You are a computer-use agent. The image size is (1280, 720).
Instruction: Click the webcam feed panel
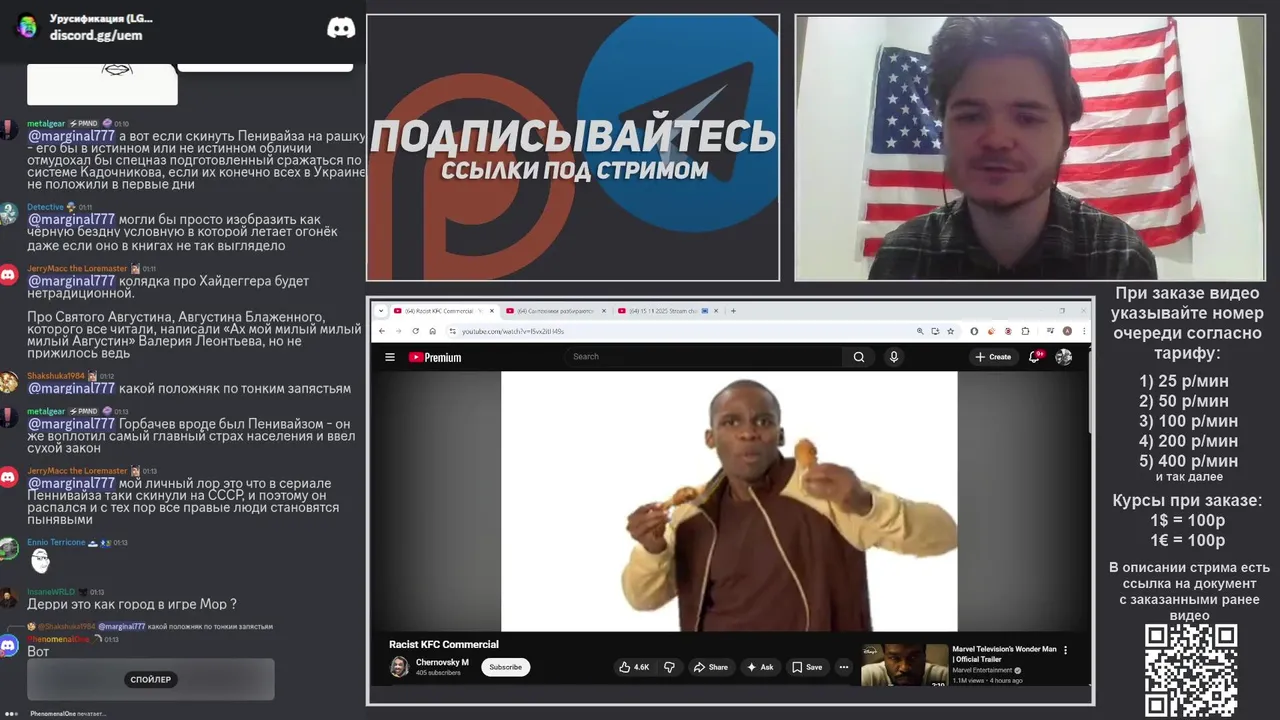[1029, 148]
